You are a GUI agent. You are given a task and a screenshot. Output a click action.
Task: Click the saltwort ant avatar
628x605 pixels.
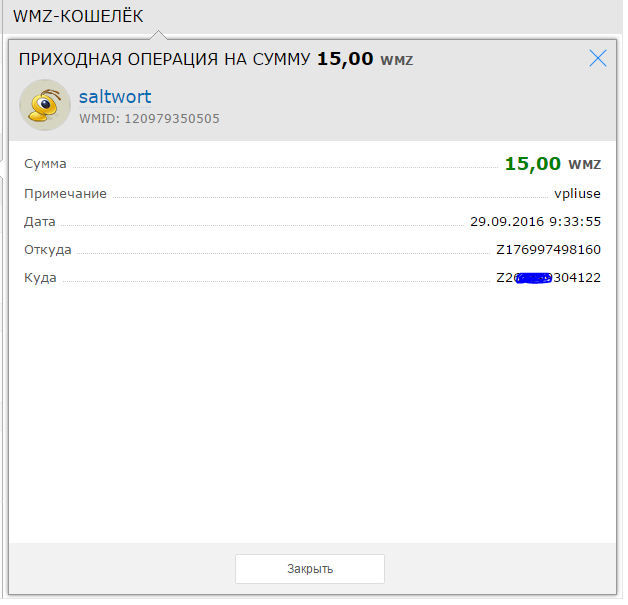[45, 105]
